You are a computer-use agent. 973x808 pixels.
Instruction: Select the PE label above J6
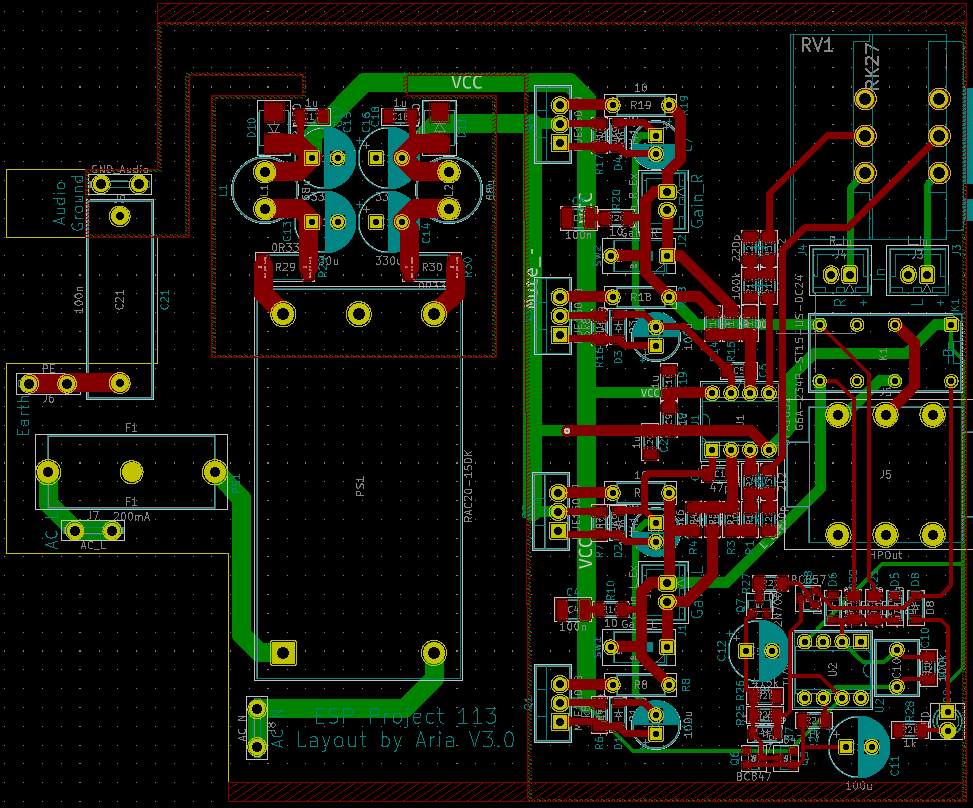(48, 369)
